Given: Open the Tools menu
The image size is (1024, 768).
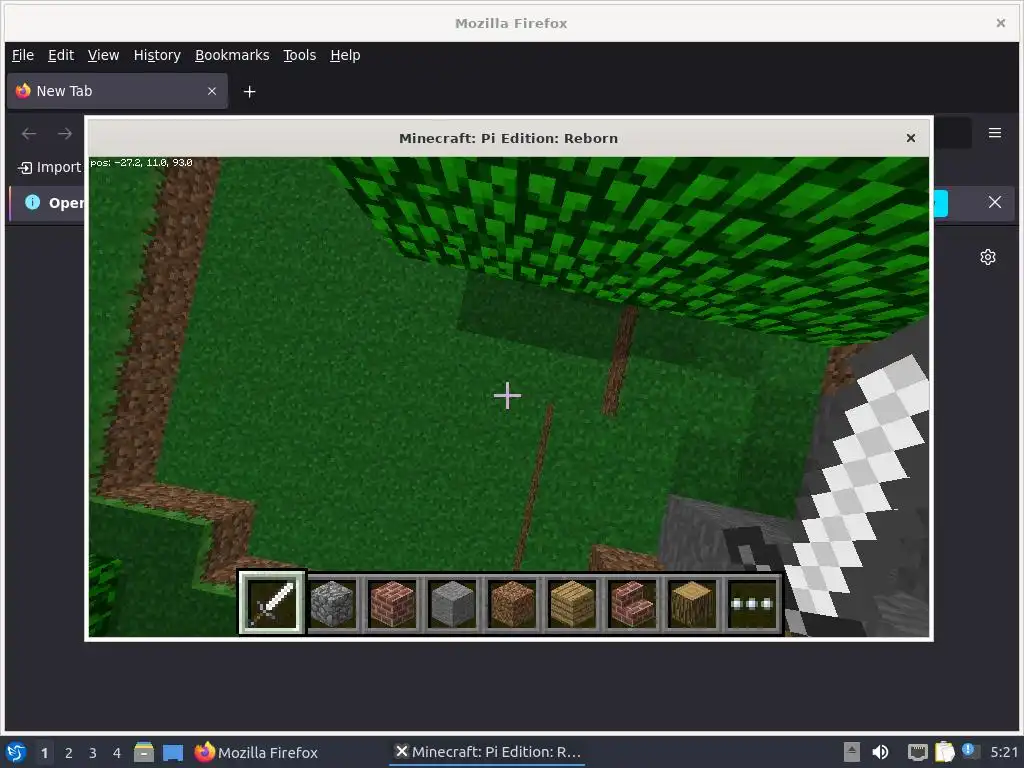Looking at the screenshot, I should (299, 55).
